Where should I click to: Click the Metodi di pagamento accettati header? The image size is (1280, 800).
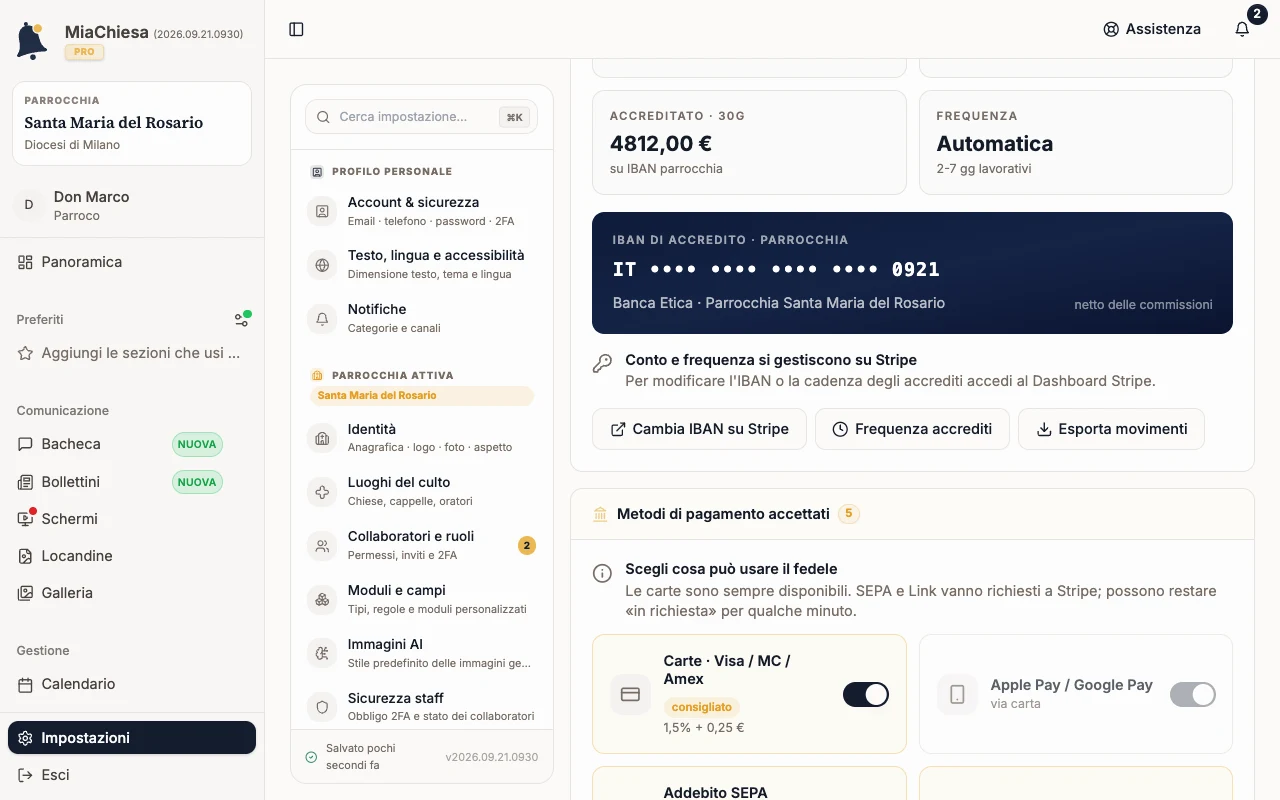click(x=912, y=514)
